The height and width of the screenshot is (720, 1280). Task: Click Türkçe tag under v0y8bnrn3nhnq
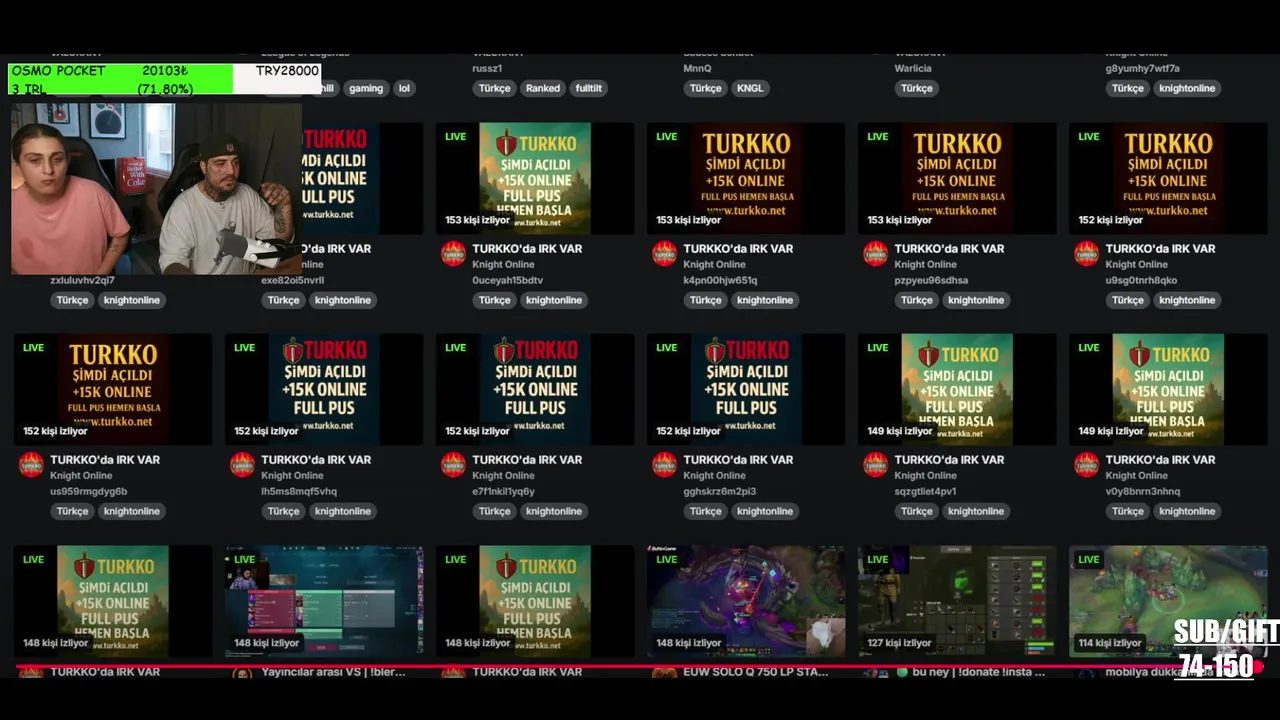[x=1127, y=511]
